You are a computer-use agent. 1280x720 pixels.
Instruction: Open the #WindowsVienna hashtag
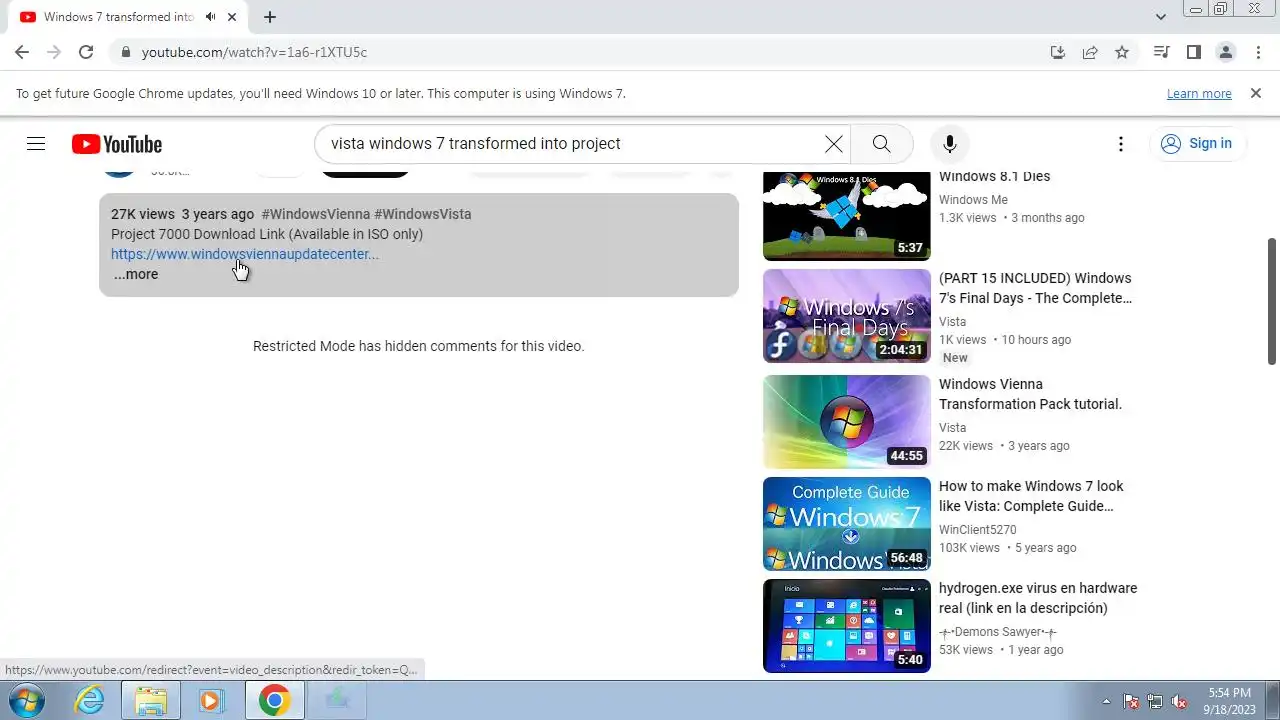click(316, 214)
